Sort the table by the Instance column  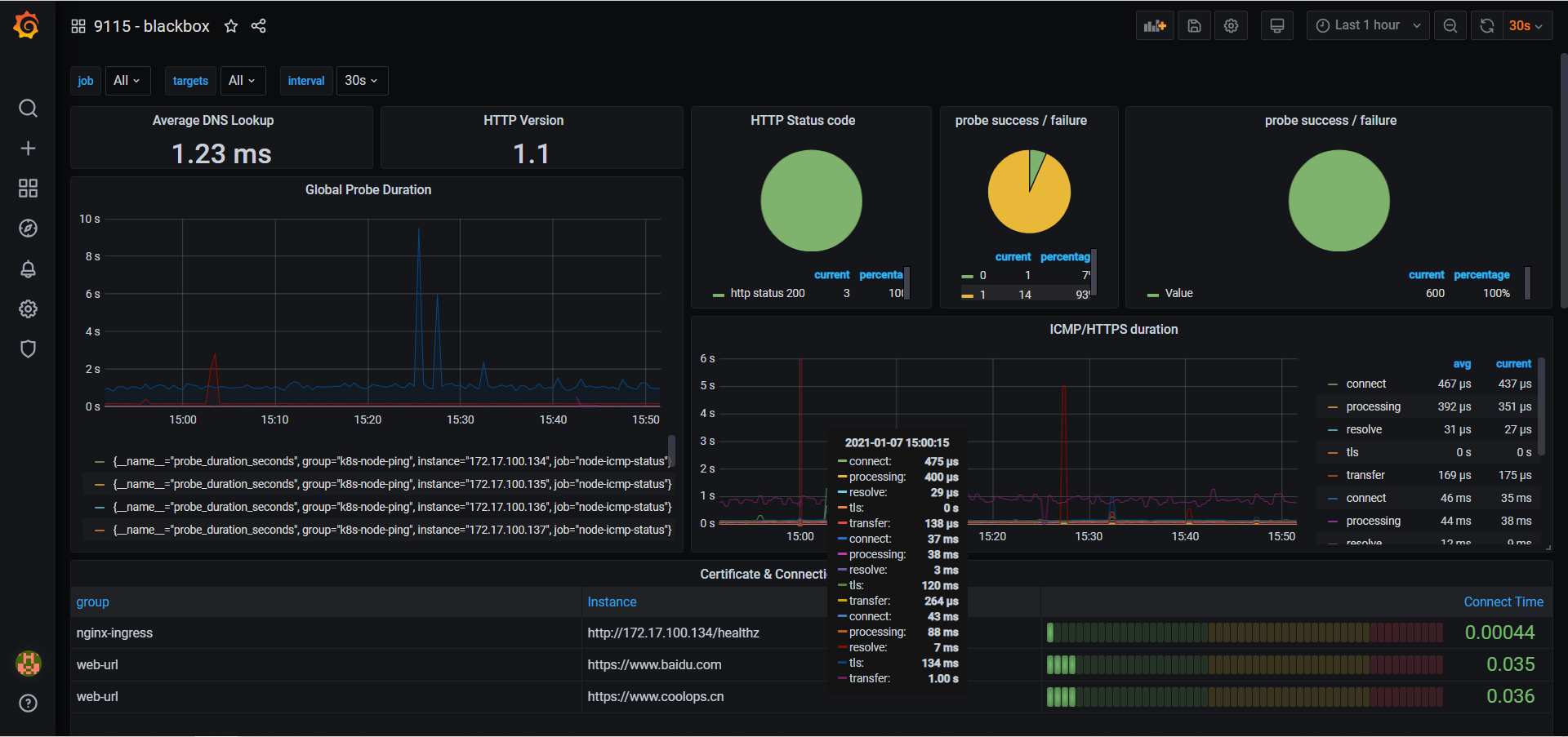coord(612,602)
